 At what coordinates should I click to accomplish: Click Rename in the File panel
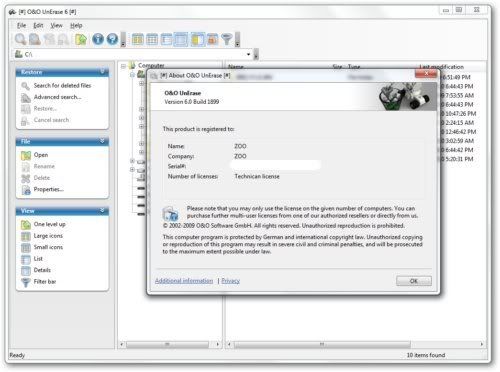(44, 166)
